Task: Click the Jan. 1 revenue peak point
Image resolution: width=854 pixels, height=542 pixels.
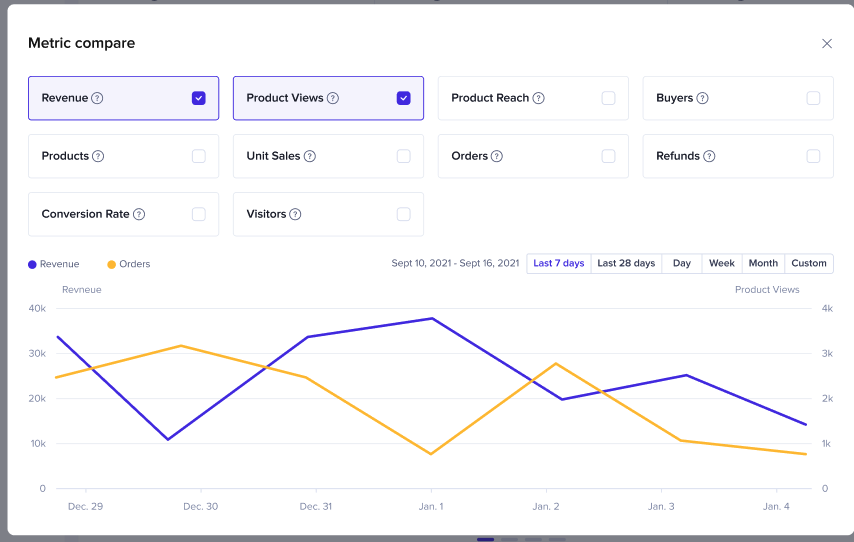Action: [432, 318]
